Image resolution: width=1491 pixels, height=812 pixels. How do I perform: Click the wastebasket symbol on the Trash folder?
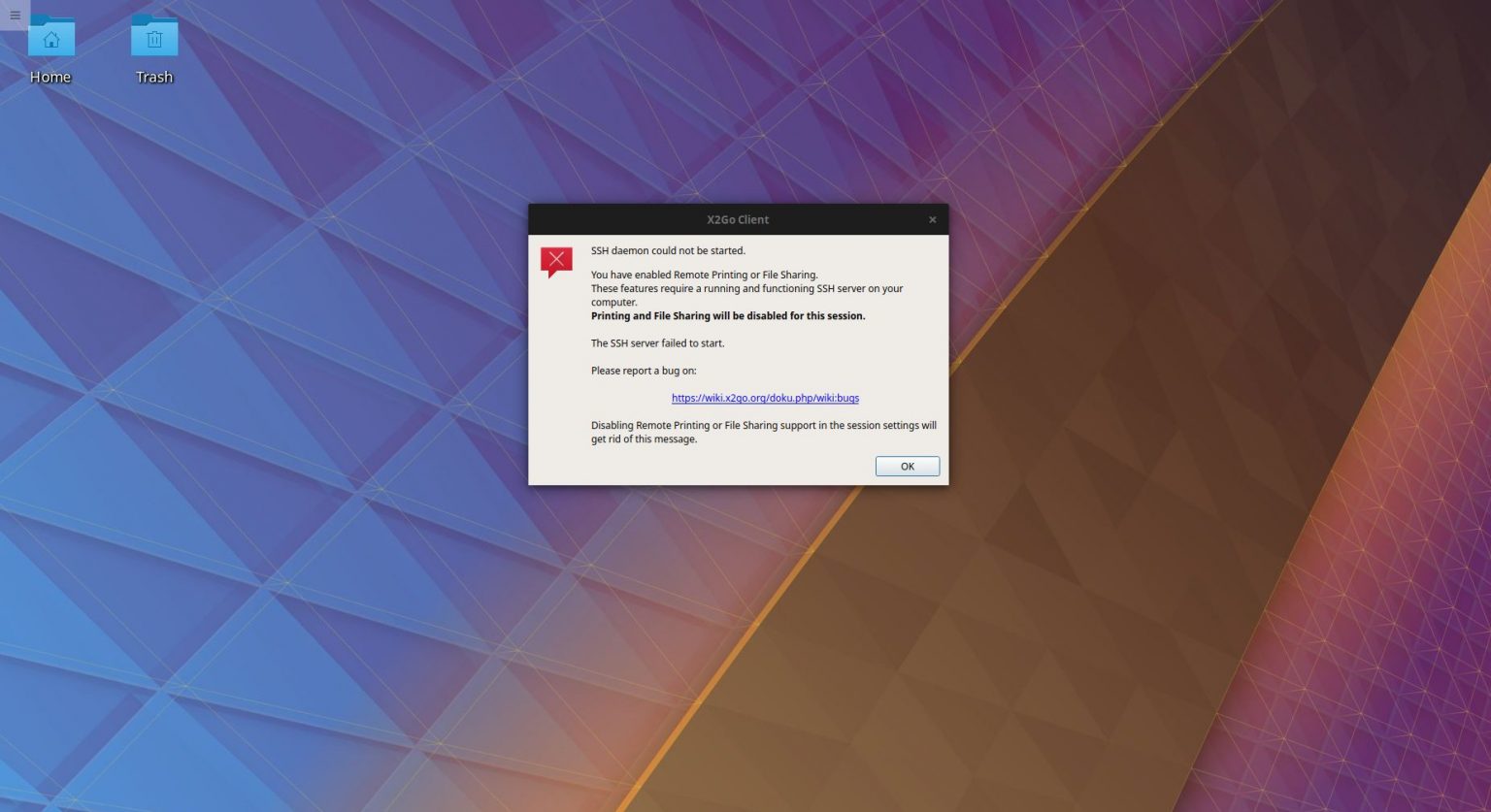[154, 39]
